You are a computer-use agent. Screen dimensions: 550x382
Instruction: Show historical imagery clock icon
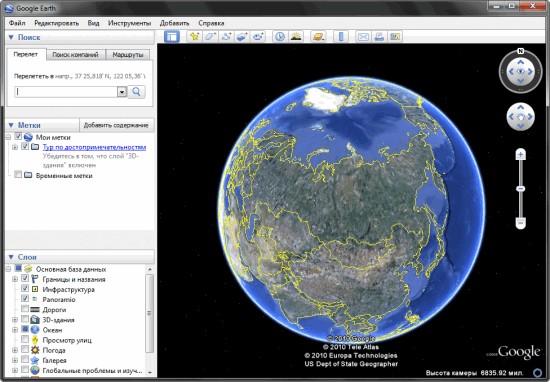pos(280,36)
